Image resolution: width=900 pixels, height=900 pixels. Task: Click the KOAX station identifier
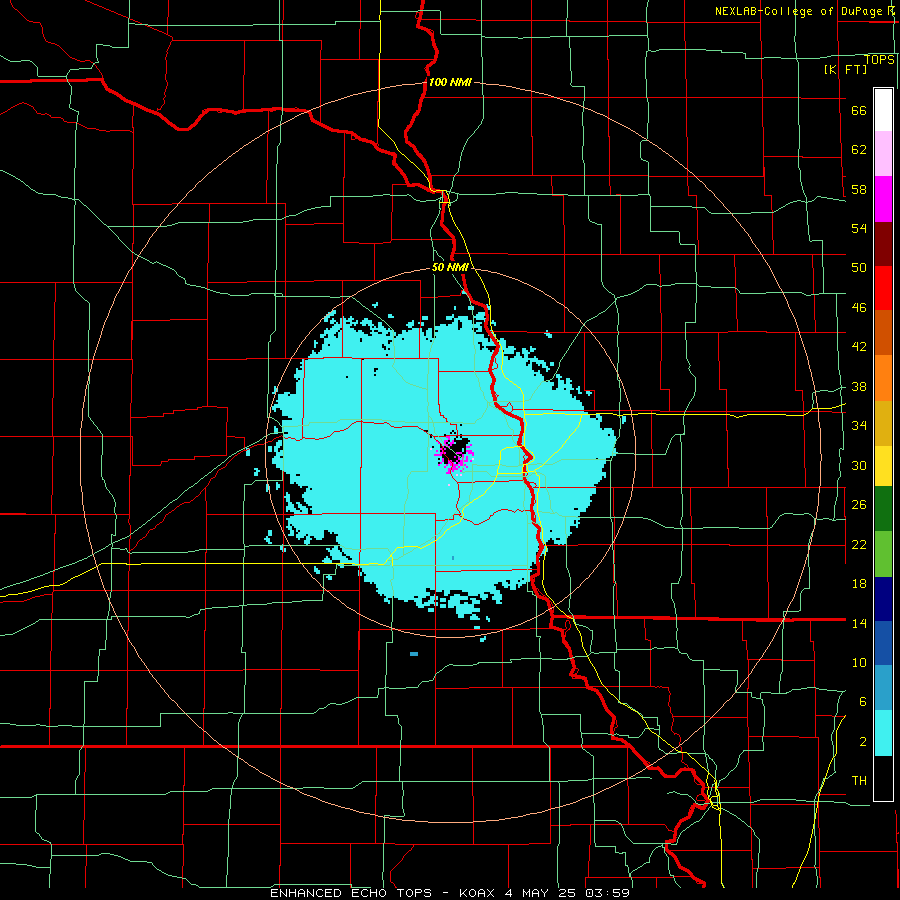point(476,893)
